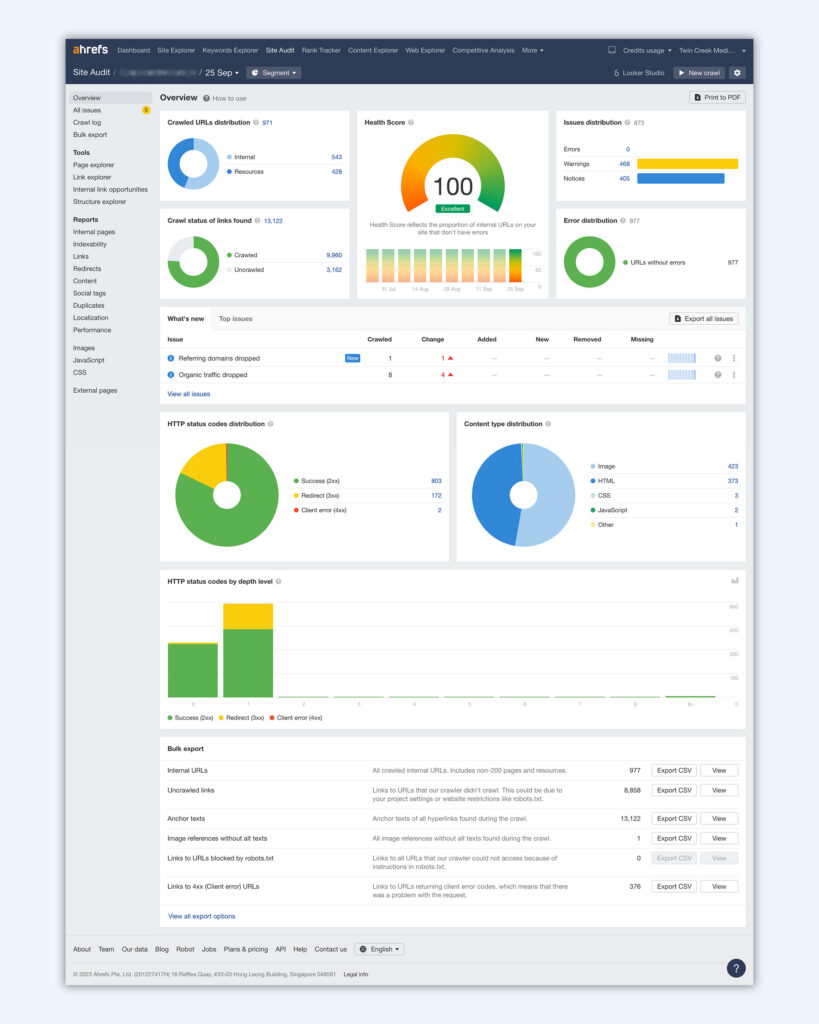Open Looker Studio integration
This screenshot has height=1024, width=819.
639,73
